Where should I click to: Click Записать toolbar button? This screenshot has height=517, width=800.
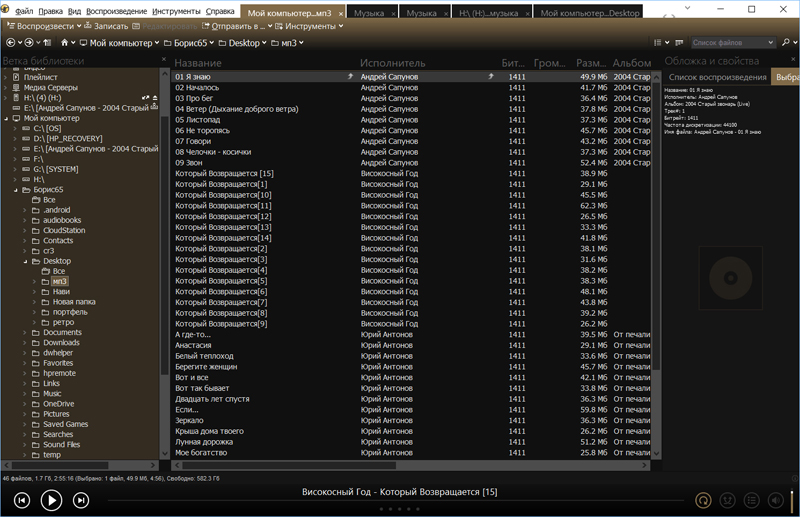[106, 26]
